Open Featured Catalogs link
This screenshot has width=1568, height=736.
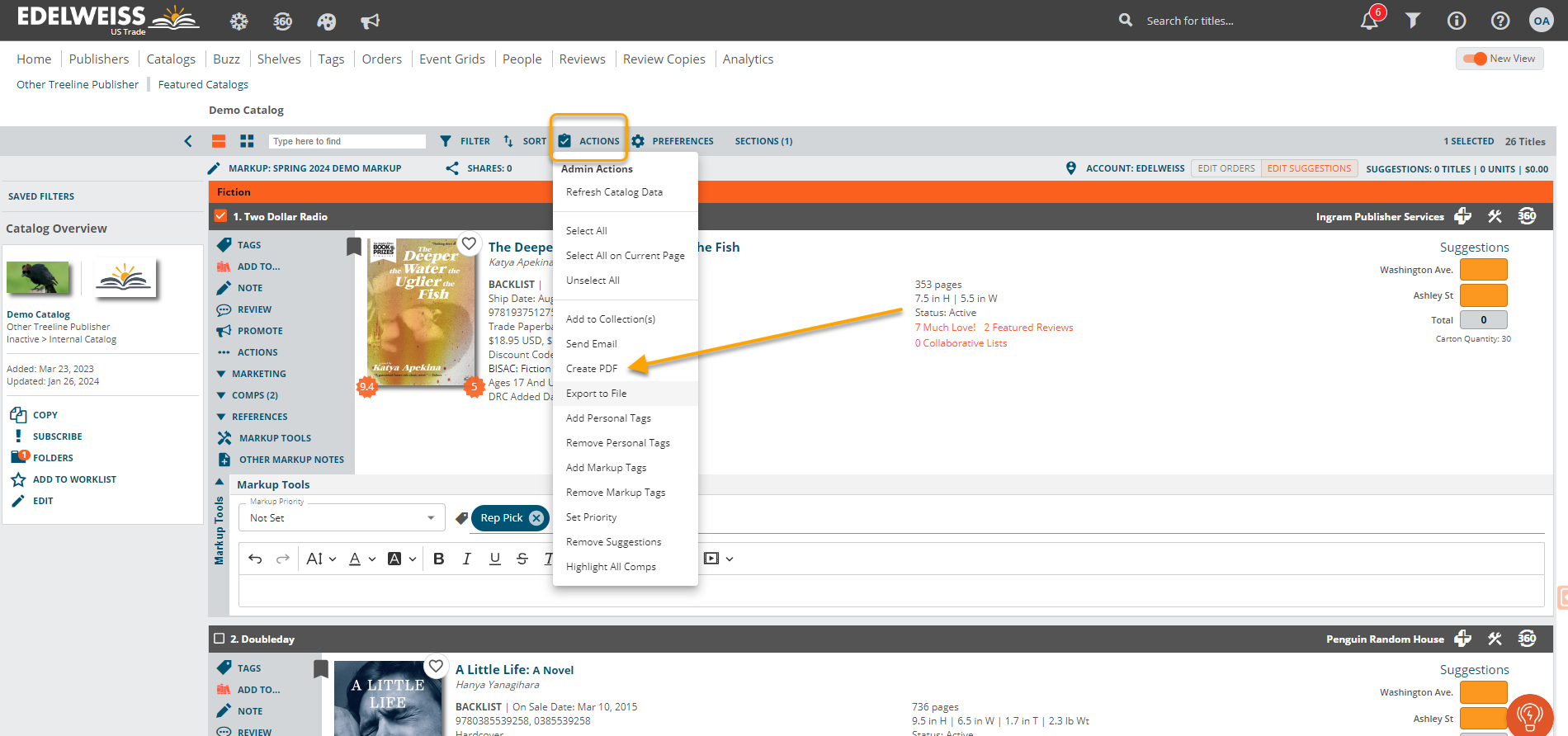(x=203, y=84)
